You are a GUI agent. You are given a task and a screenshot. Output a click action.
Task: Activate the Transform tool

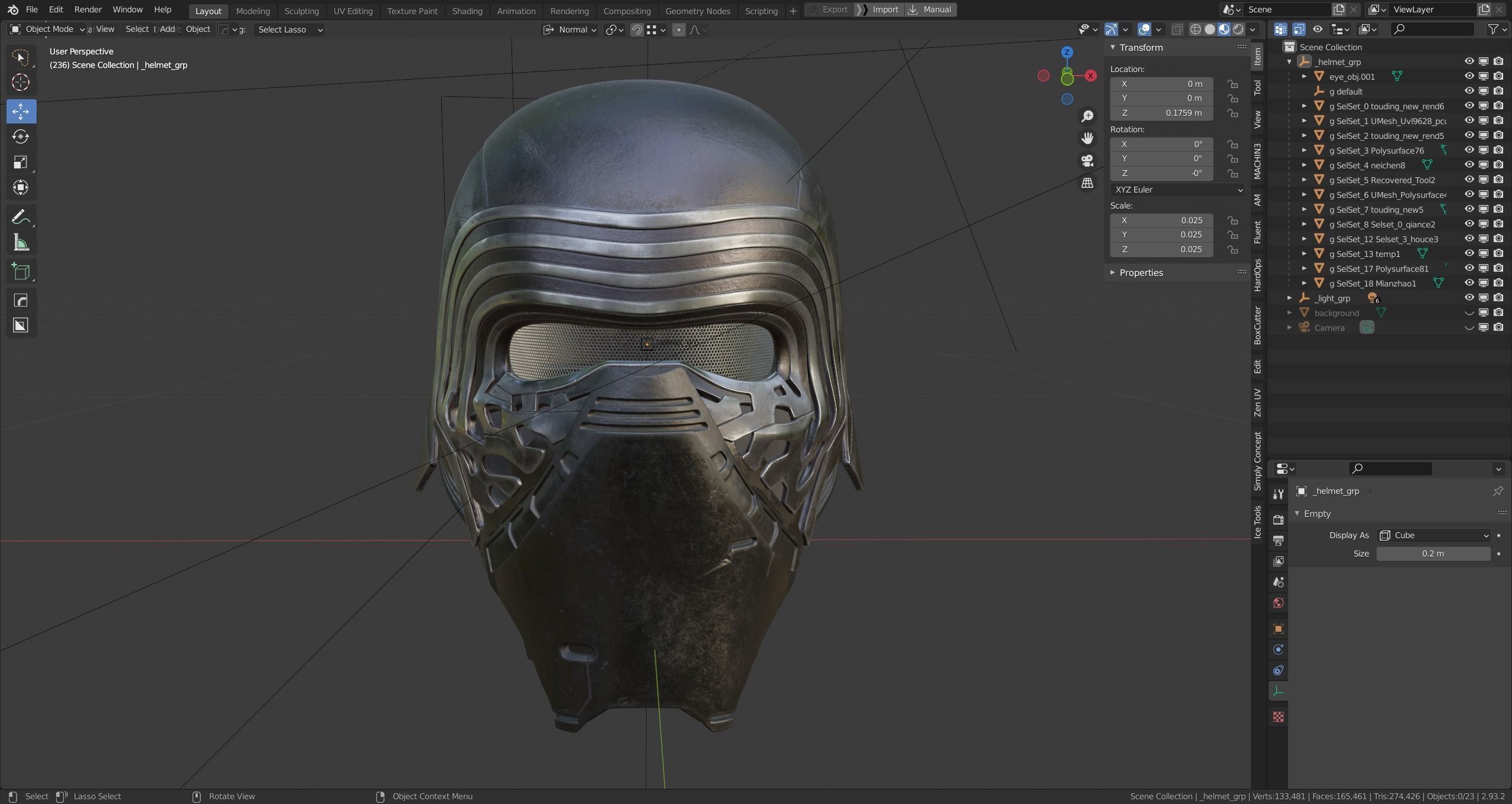pyautogui.click(x=21, y=187)
